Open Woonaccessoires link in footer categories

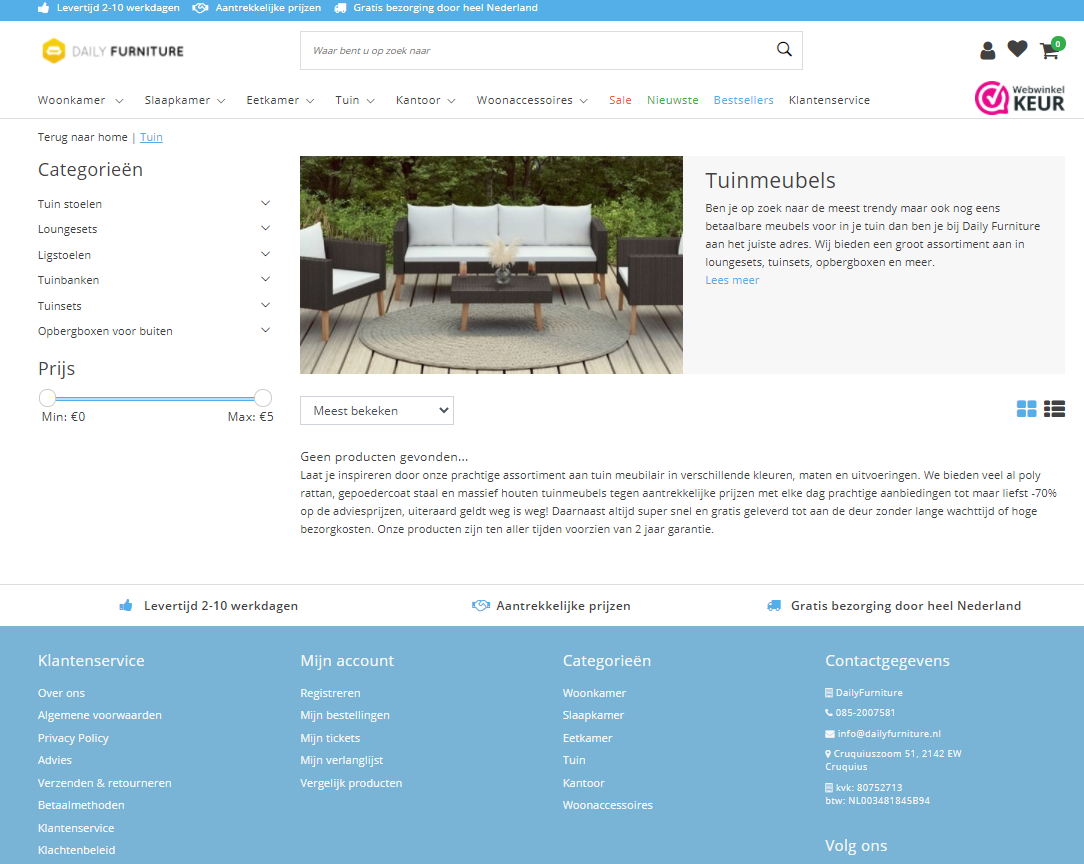coord(608,805)
